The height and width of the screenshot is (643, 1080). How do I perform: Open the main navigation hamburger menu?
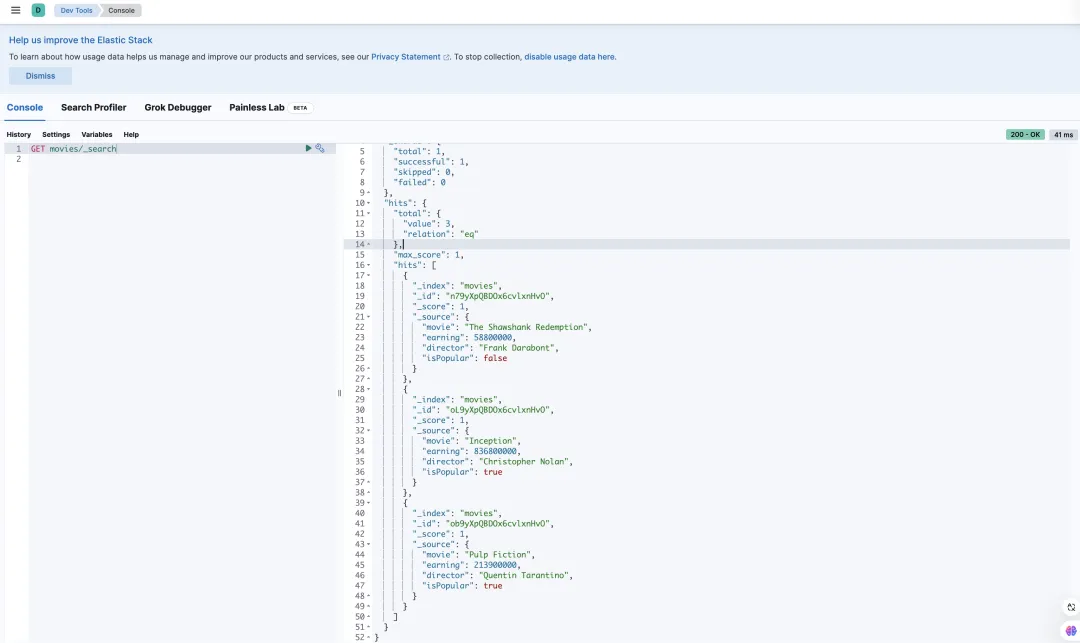point(15,10)
